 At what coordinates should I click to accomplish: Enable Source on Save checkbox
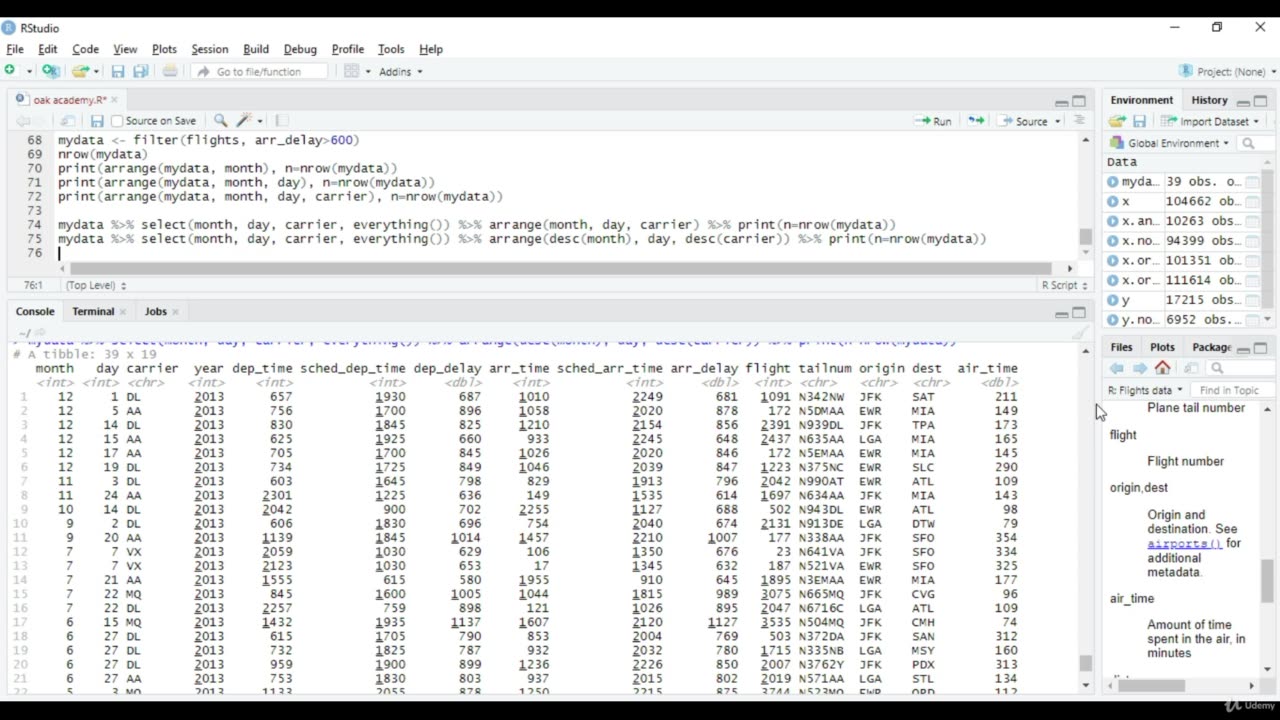tap(117, 121)
